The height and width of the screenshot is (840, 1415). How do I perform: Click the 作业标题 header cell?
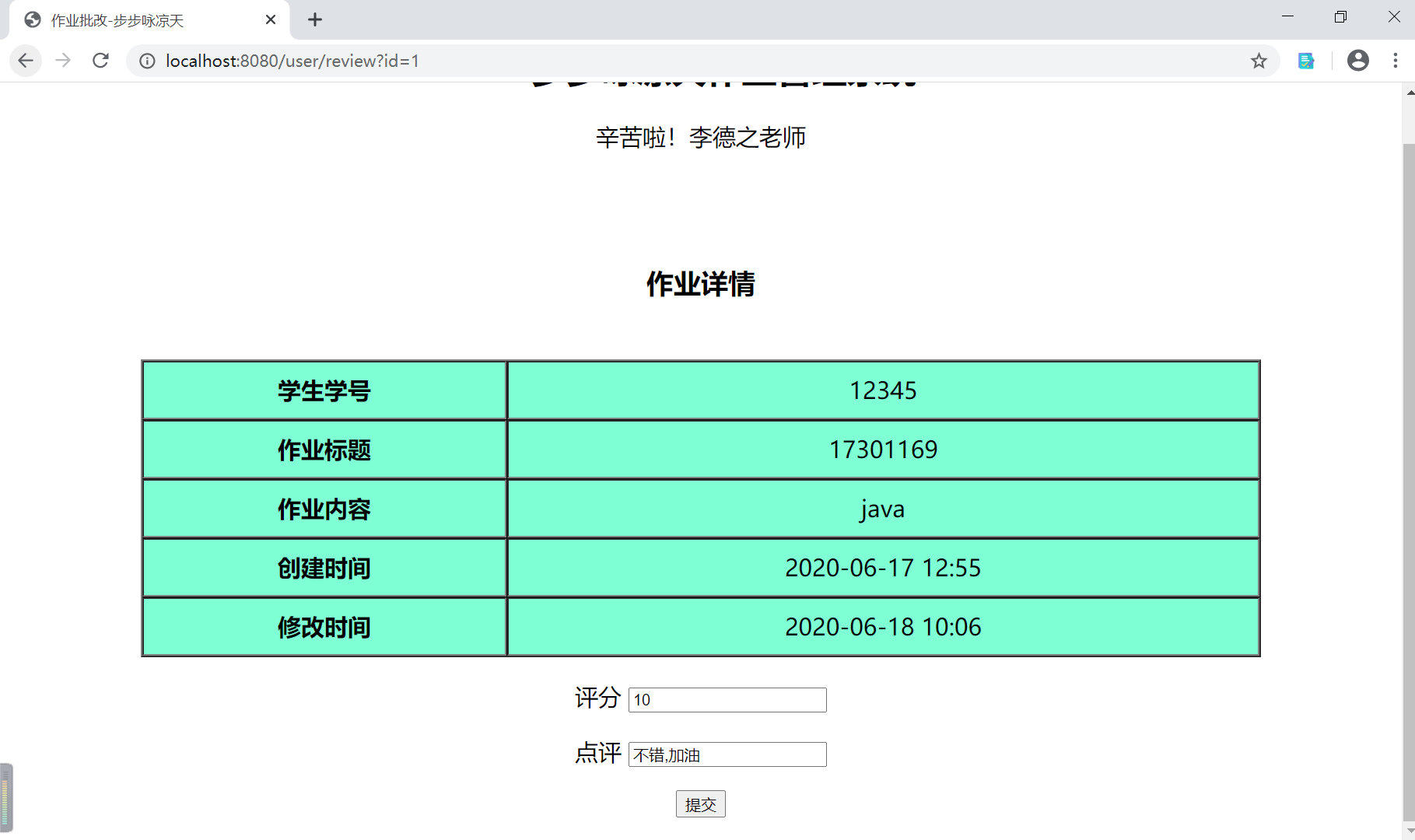click(324, 450)
